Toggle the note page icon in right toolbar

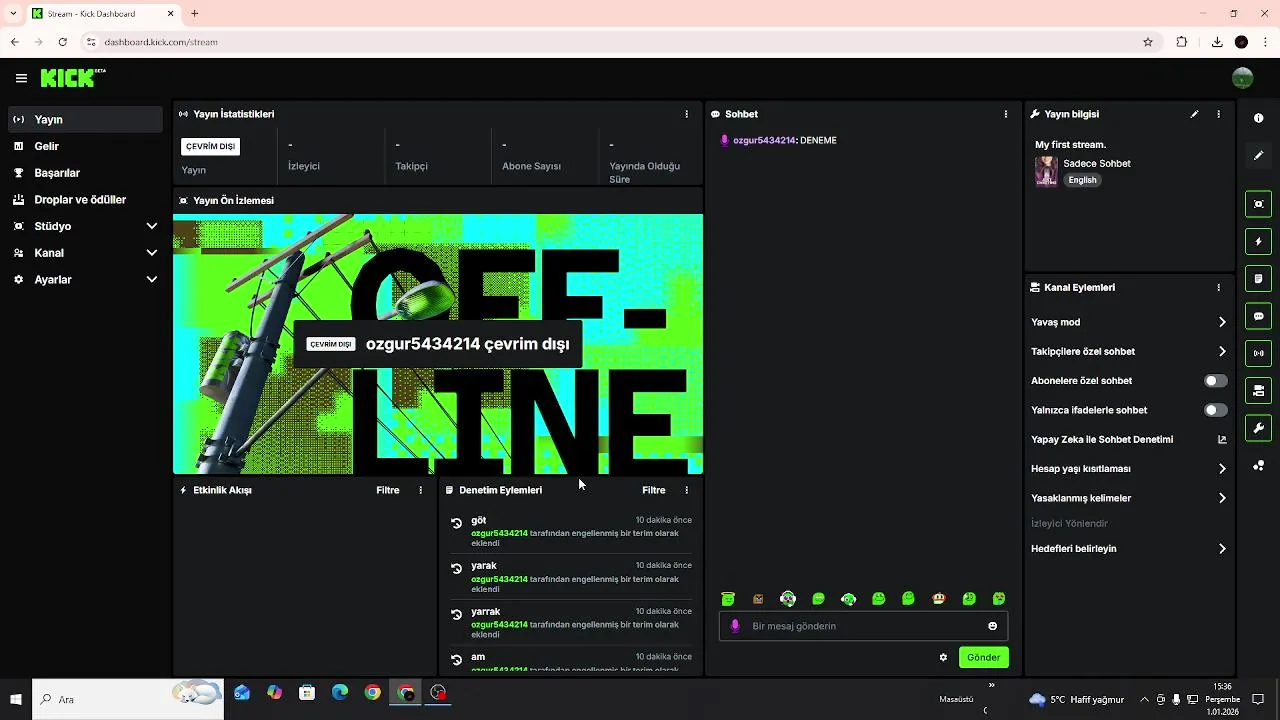point(1258,278)
